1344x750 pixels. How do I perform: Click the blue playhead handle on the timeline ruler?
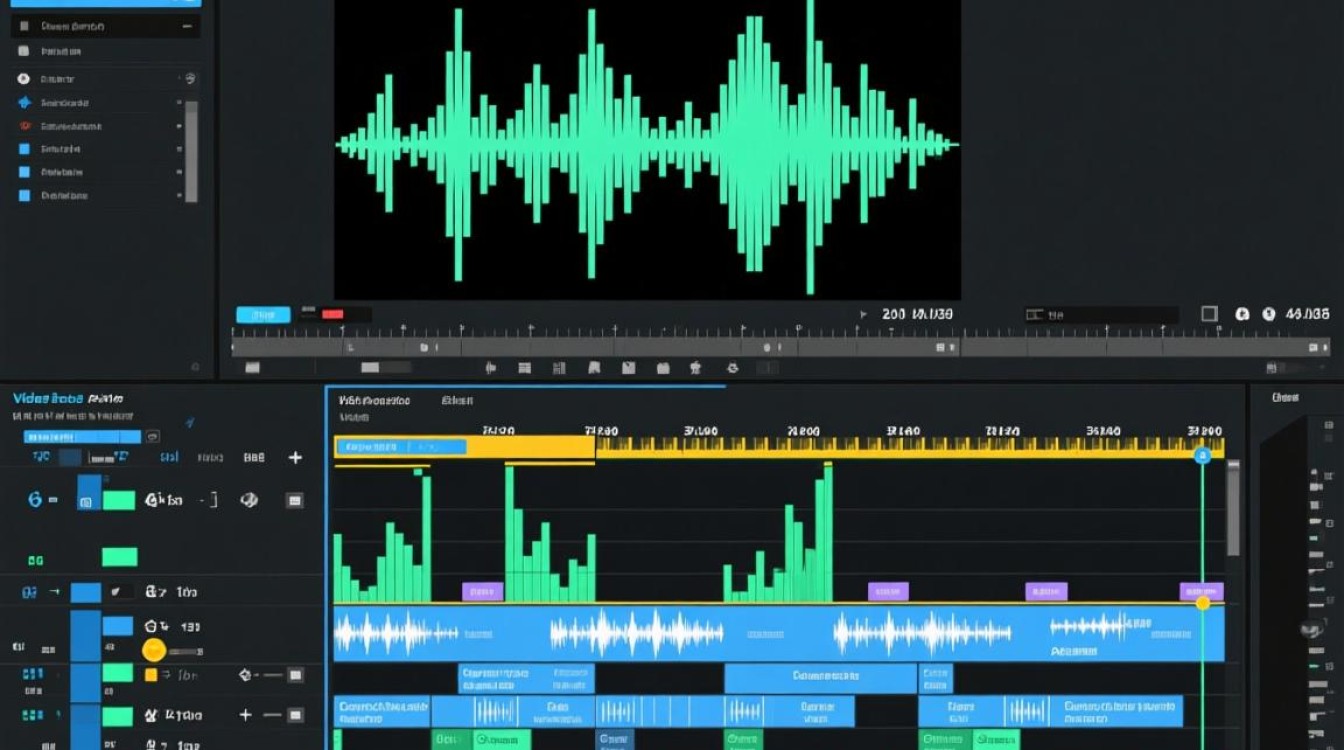1203,455
